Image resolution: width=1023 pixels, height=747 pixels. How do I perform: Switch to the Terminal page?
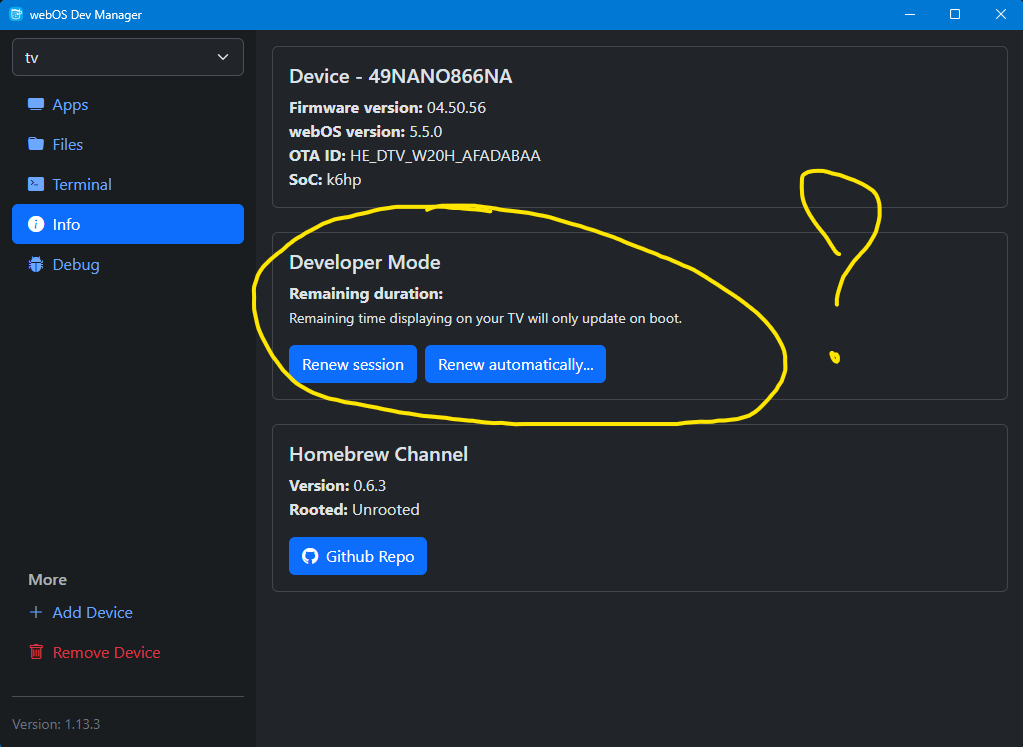(82, 184)
